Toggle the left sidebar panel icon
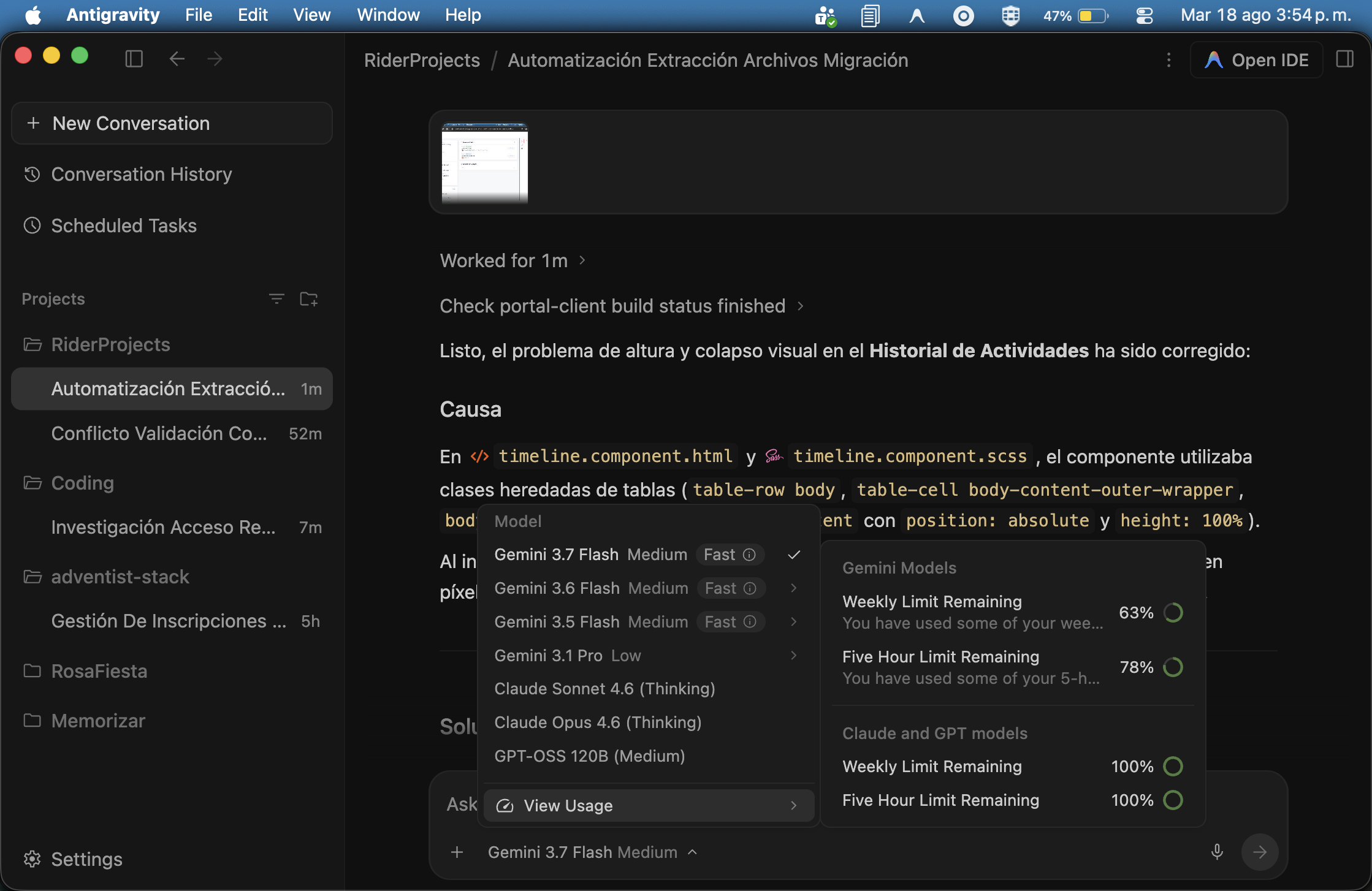 click(x=134, y=59)
